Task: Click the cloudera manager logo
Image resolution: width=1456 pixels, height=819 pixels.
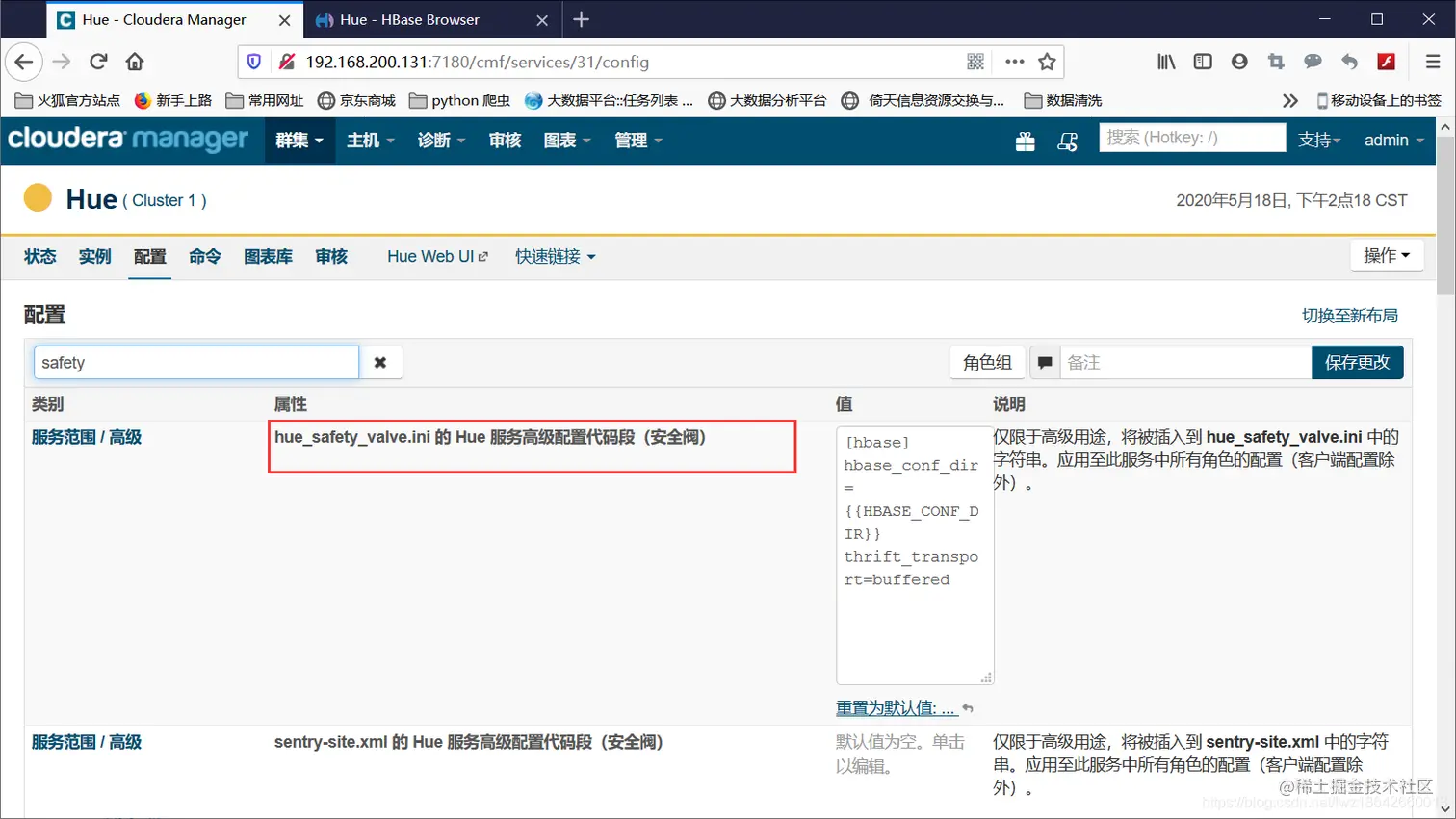Action: [128, 141]
